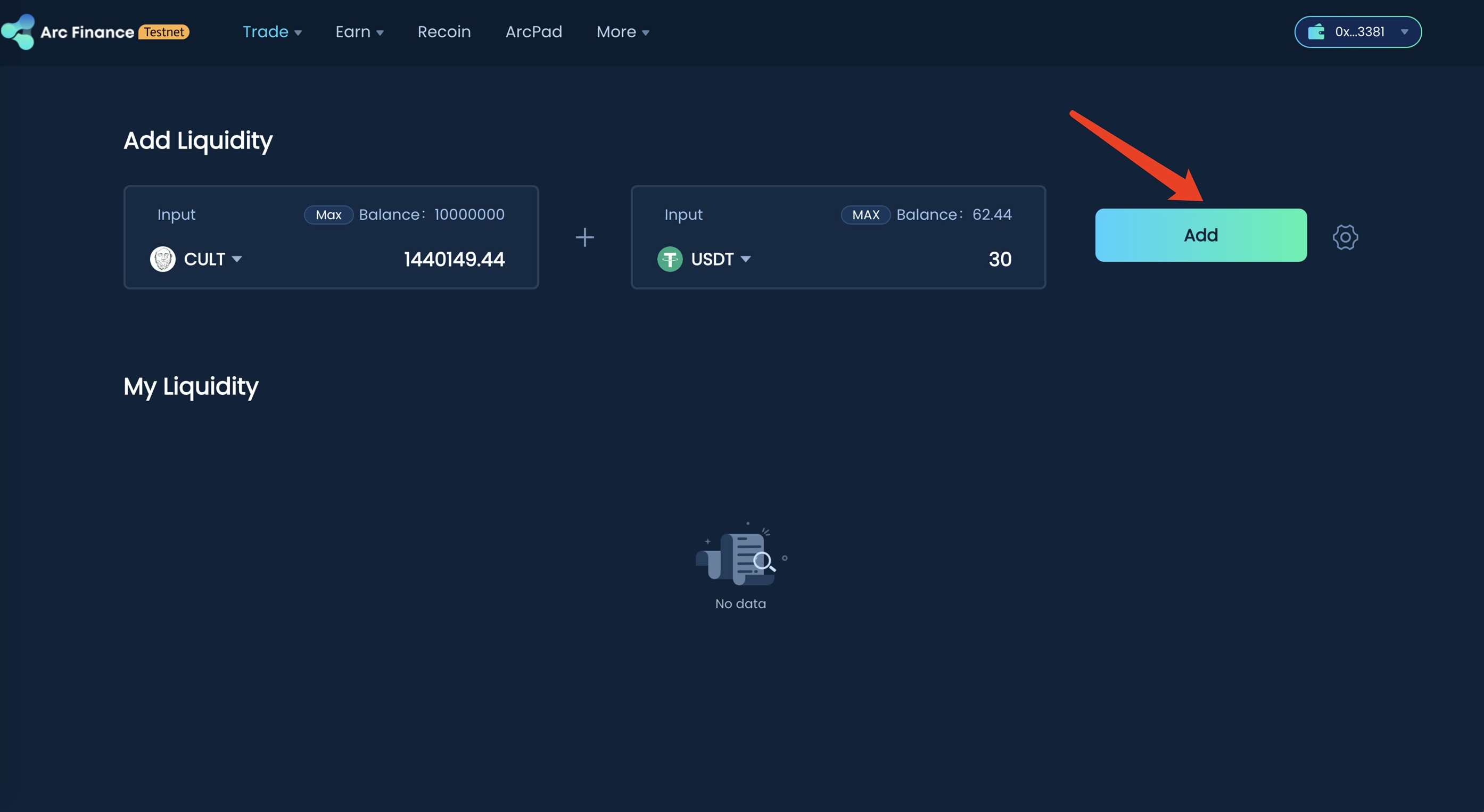Expand the USDT token selector dropdown

(745, 259)
